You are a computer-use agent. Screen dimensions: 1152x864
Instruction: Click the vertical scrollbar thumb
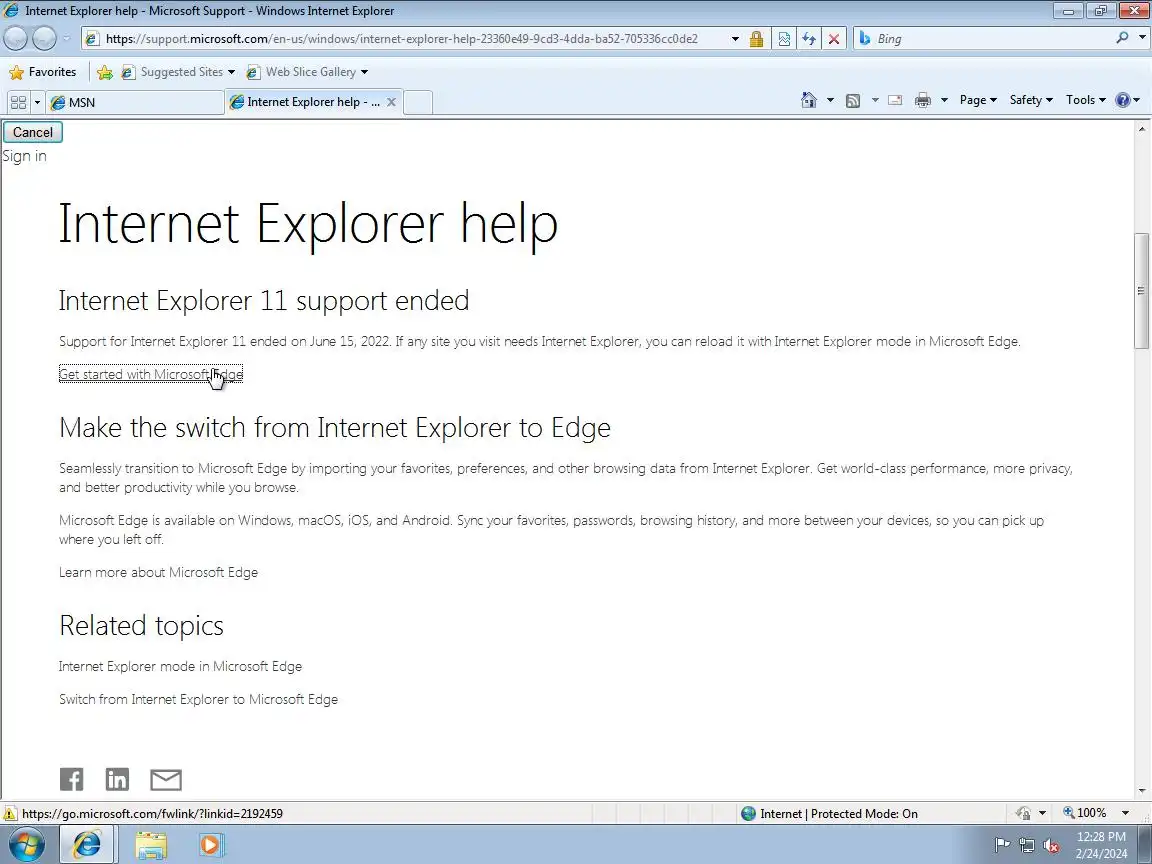[x=1142, y=291]
